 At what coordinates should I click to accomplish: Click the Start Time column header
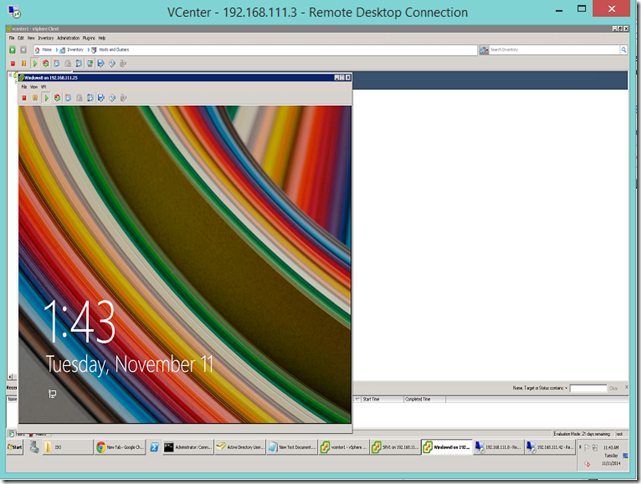pos(382,399)
